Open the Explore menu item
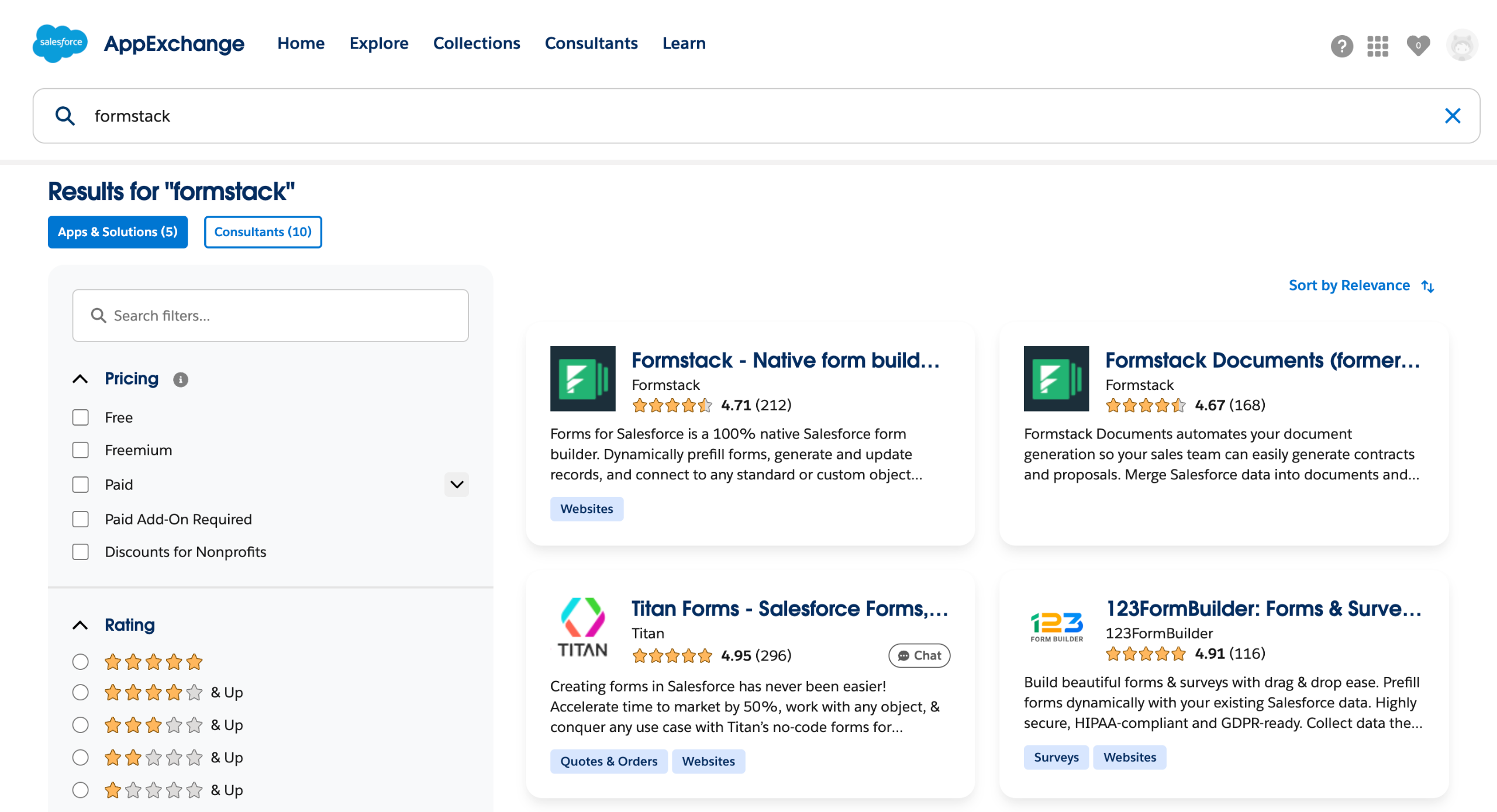 point(379,43)
